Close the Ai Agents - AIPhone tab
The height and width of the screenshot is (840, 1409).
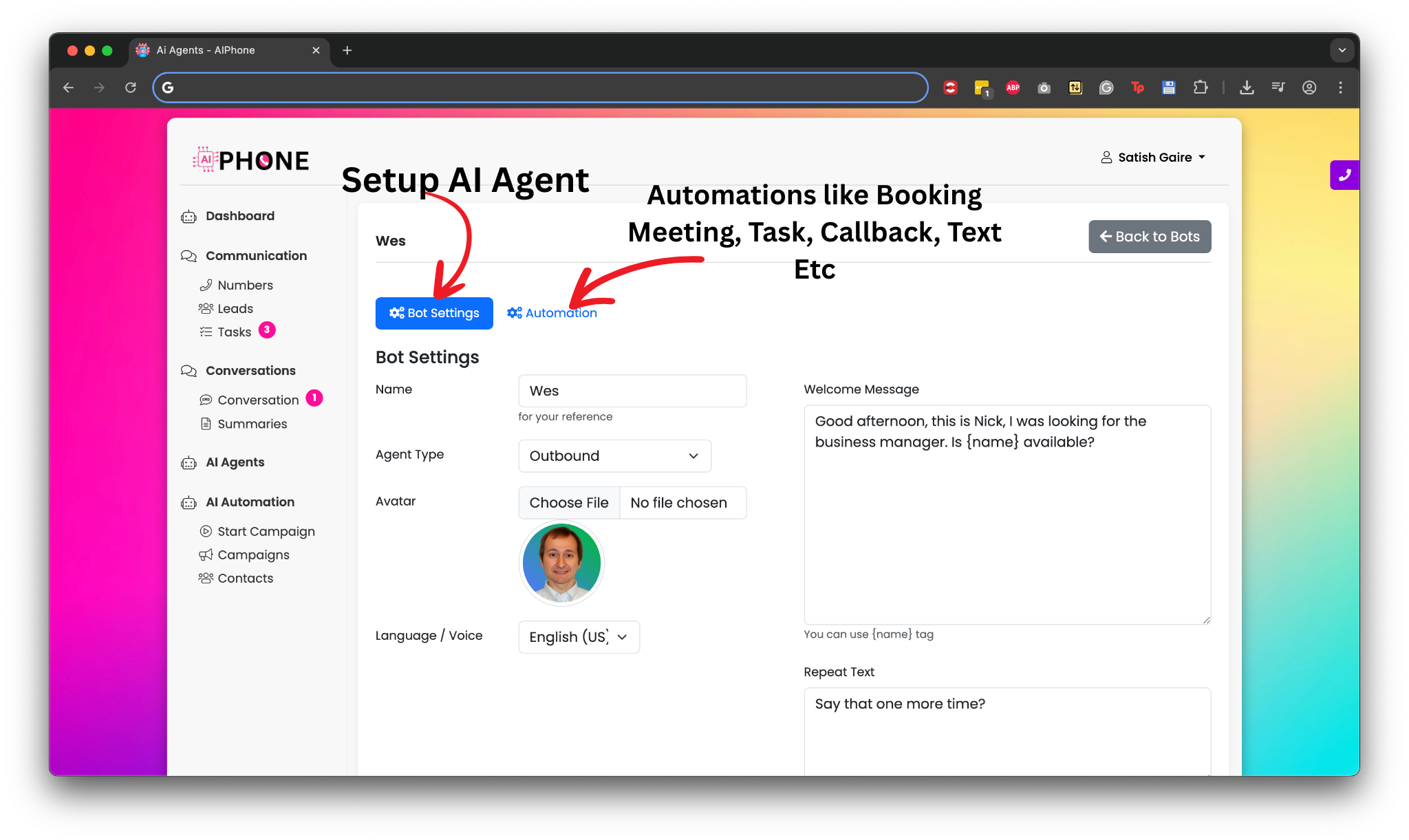tap(316, 50)
